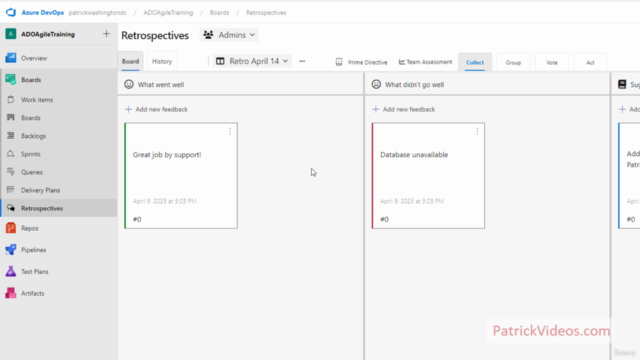640x360 pixels.
Task: Click the Retrospectives page title
Action: coord(155,36)
